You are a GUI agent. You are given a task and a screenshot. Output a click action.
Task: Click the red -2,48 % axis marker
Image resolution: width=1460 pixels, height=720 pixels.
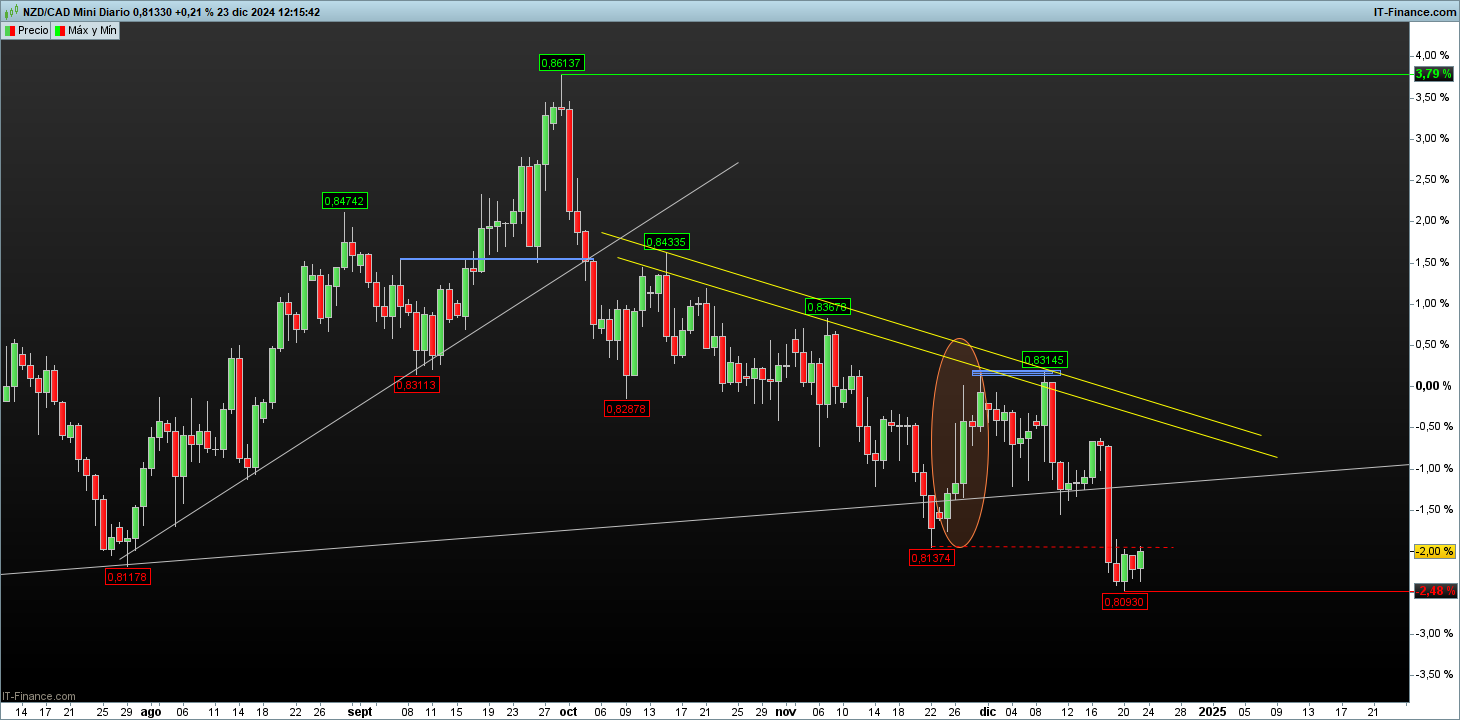point(1434,591)
